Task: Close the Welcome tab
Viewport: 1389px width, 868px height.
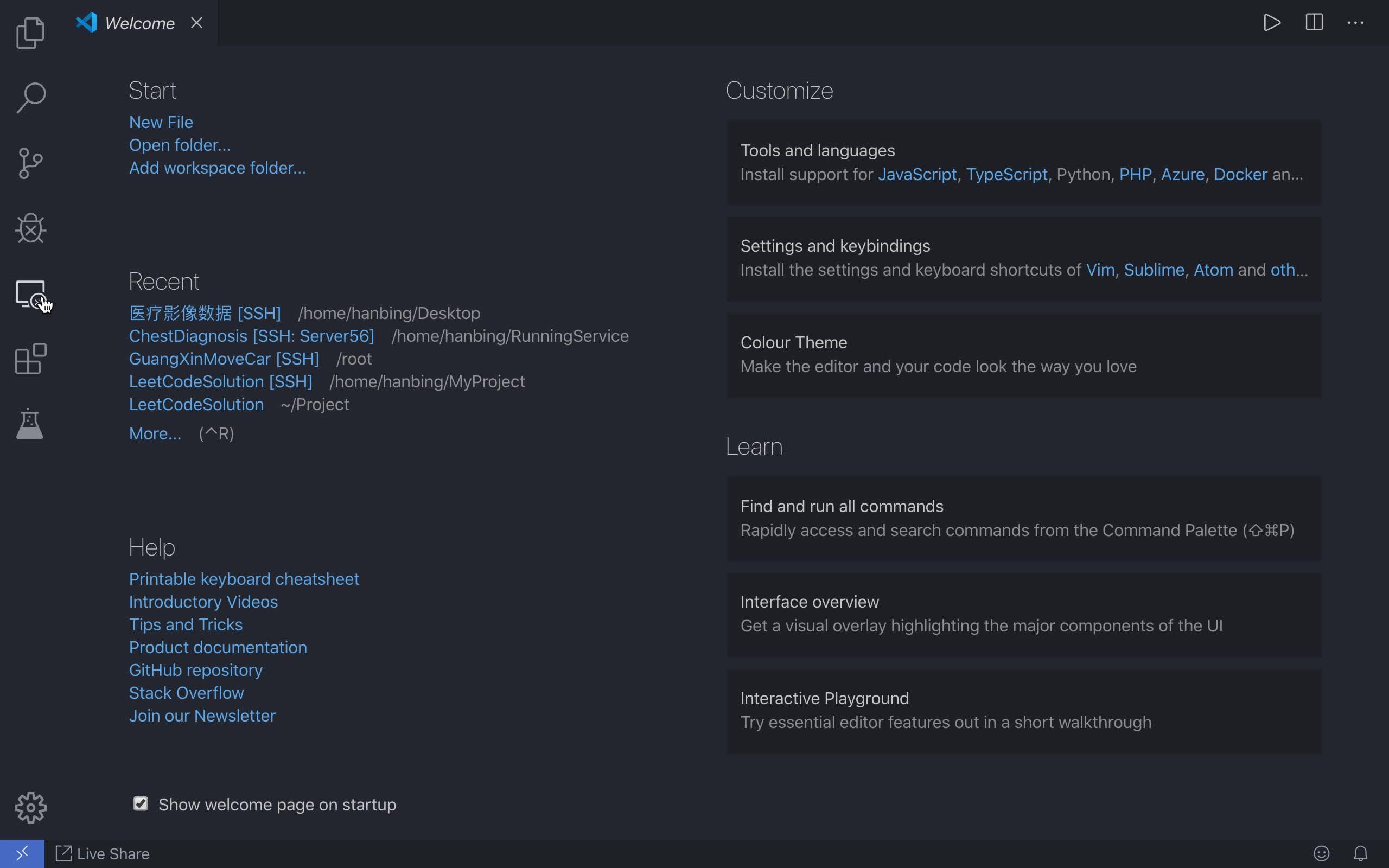Action: pyautogui.click(x=196, y=23)
